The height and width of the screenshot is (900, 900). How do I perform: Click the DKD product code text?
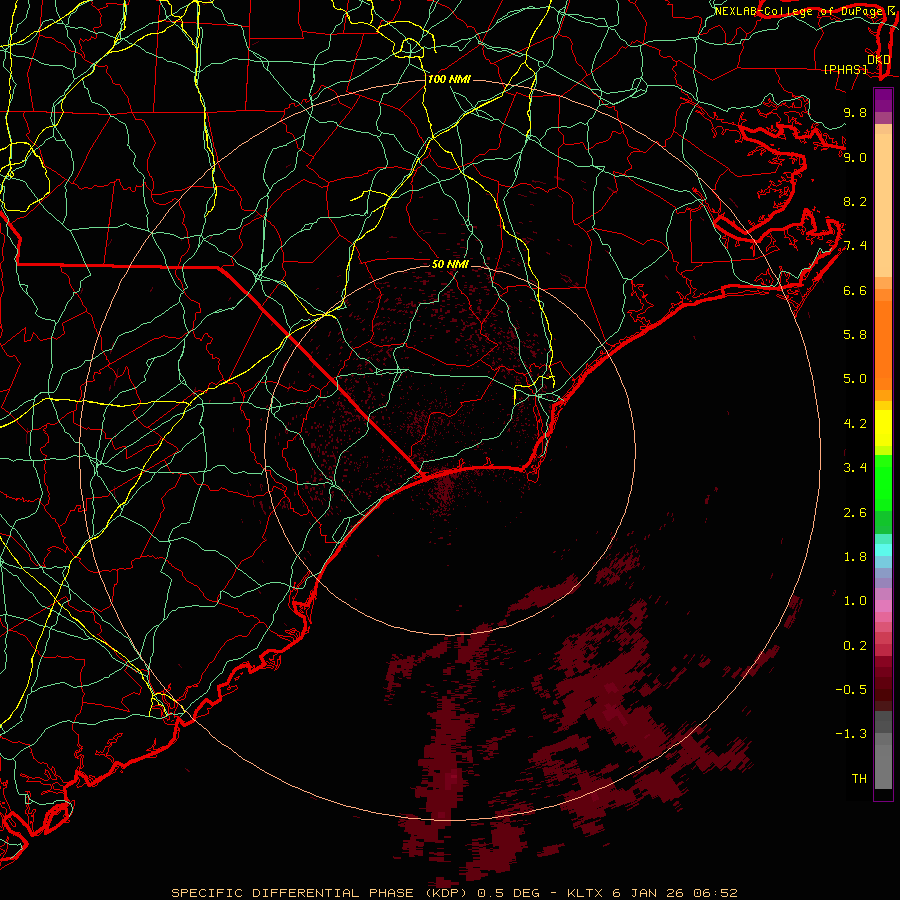pos(879,59)
